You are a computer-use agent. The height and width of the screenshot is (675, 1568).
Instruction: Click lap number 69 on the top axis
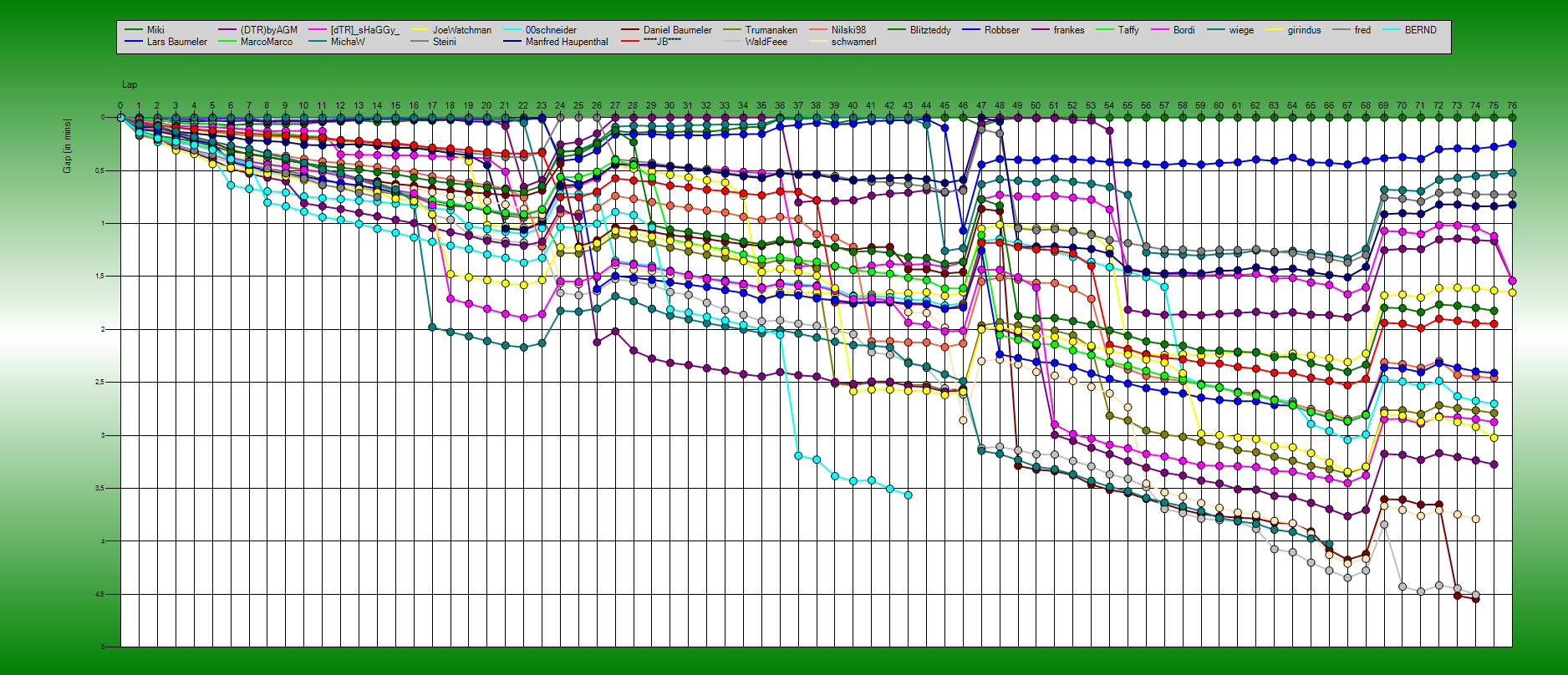[1384, 106]
